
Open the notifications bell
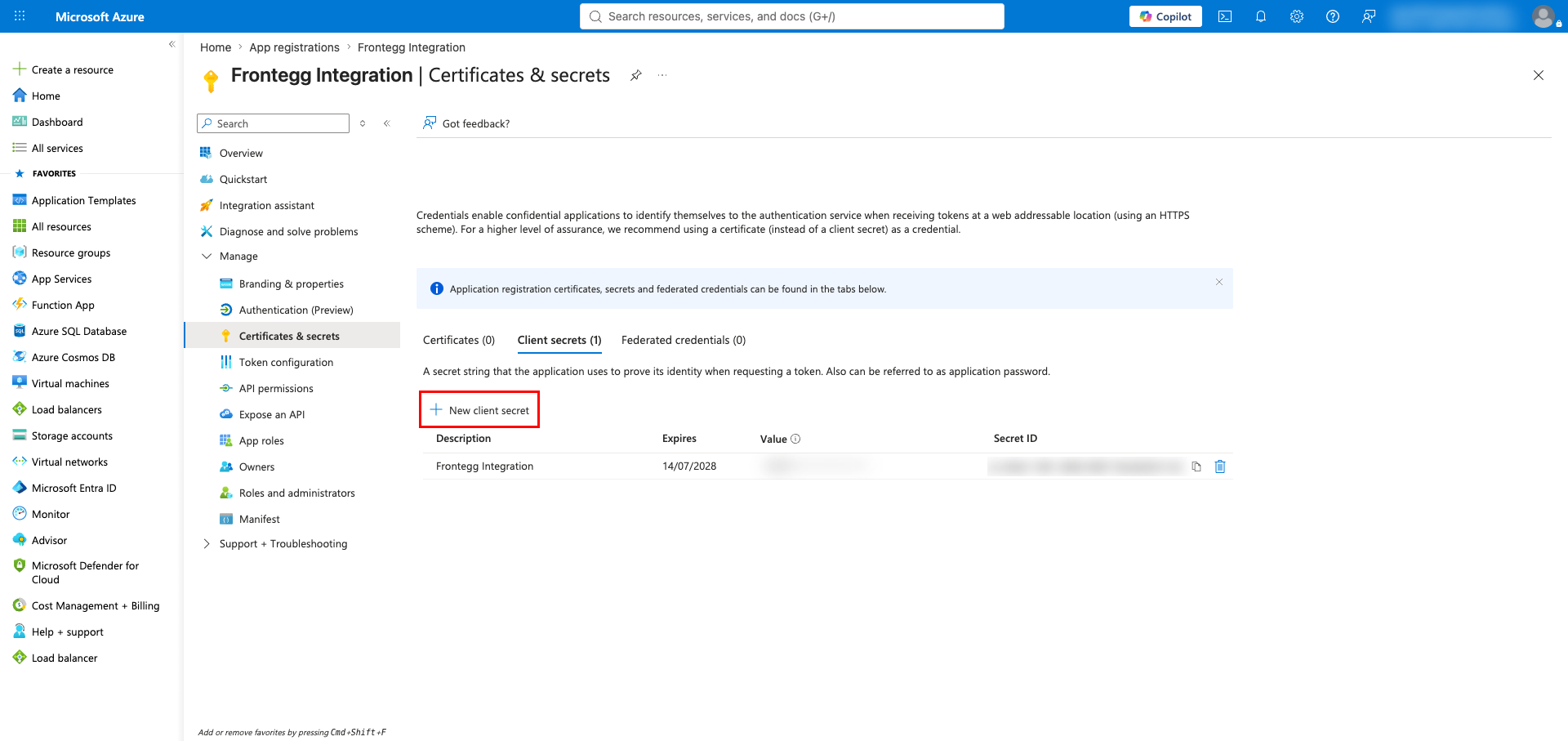pos(1261,16)
